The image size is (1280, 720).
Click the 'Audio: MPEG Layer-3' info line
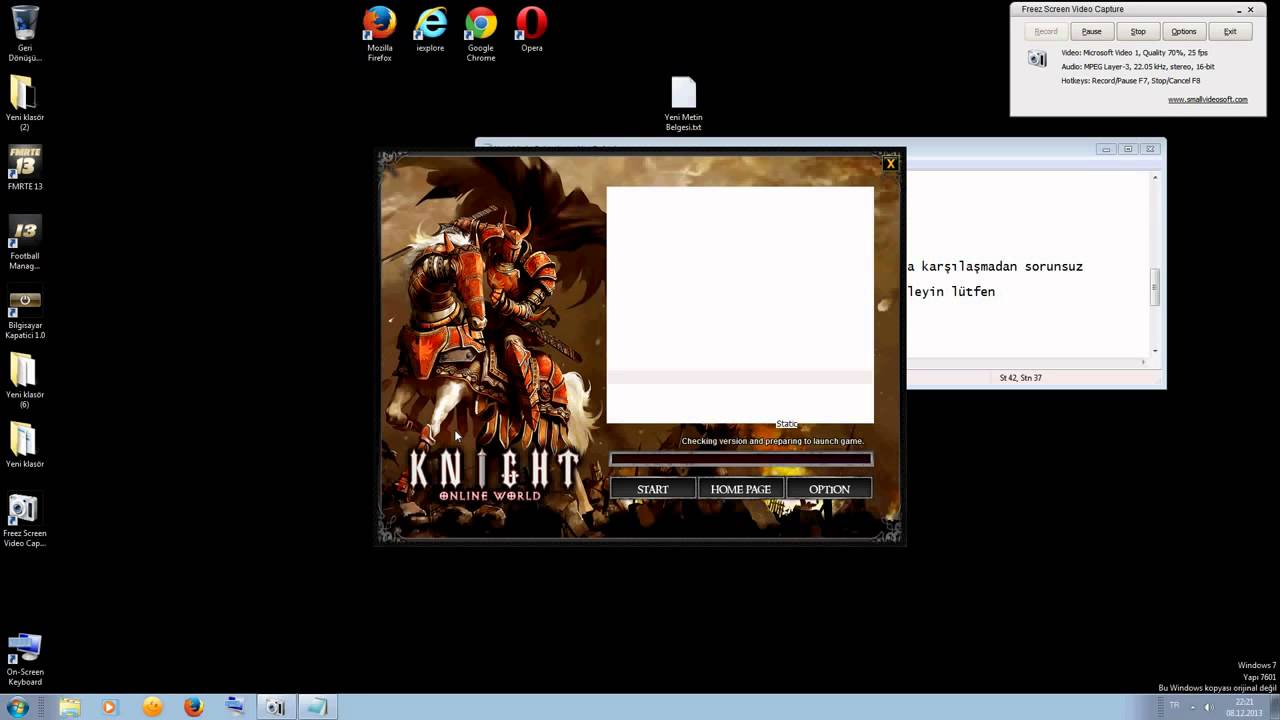[x=1137, y=66]
